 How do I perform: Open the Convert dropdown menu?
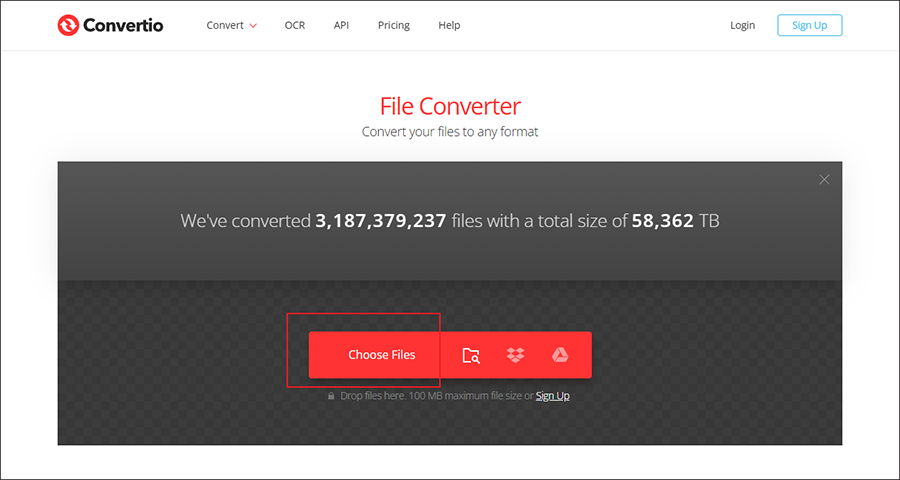point(232,25)
